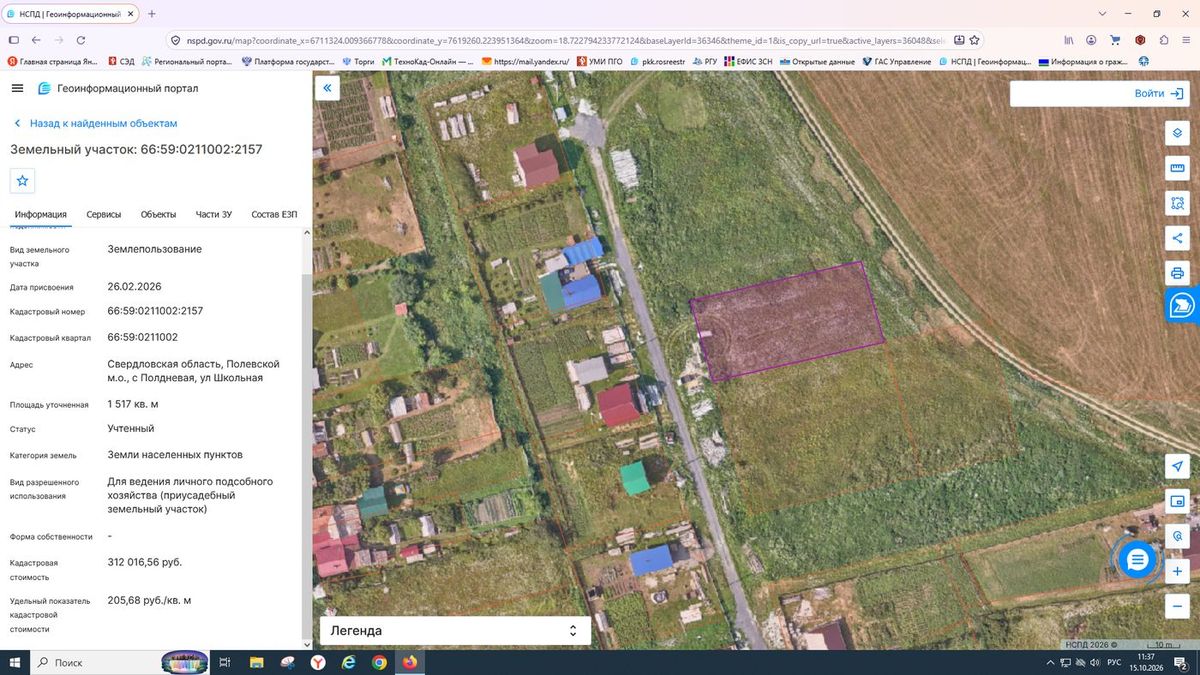Bookmark this page with the address bar star
Image resolution: width=1200 pixels, height=675 pixels.
coord(975,40)
